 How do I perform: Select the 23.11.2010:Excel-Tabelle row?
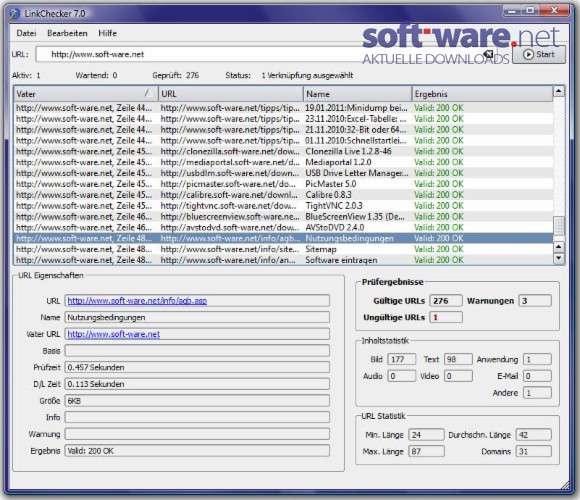[x=284, y=119]
